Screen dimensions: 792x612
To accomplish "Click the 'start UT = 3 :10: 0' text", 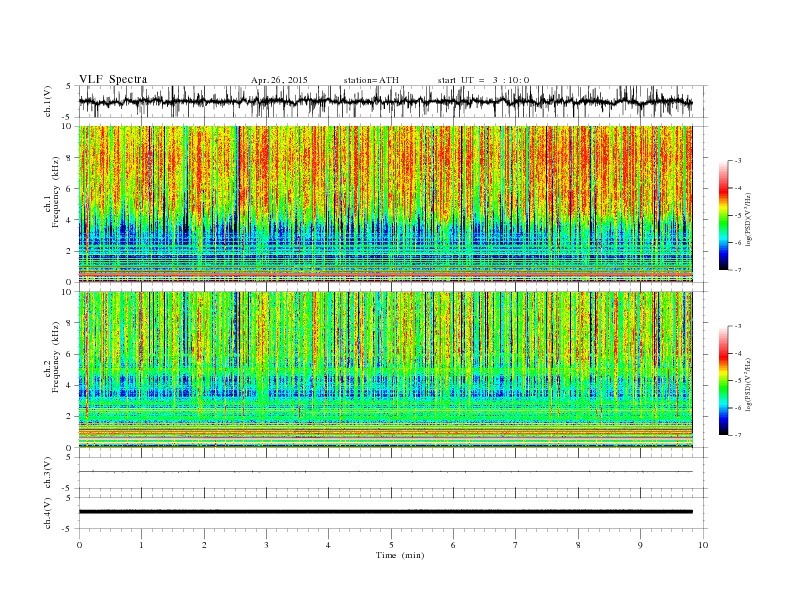I will 483,80.
